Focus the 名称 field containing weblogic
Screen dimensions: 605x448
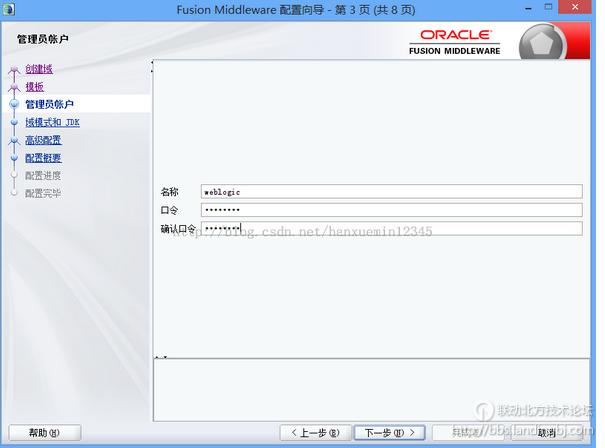(391, 191)
